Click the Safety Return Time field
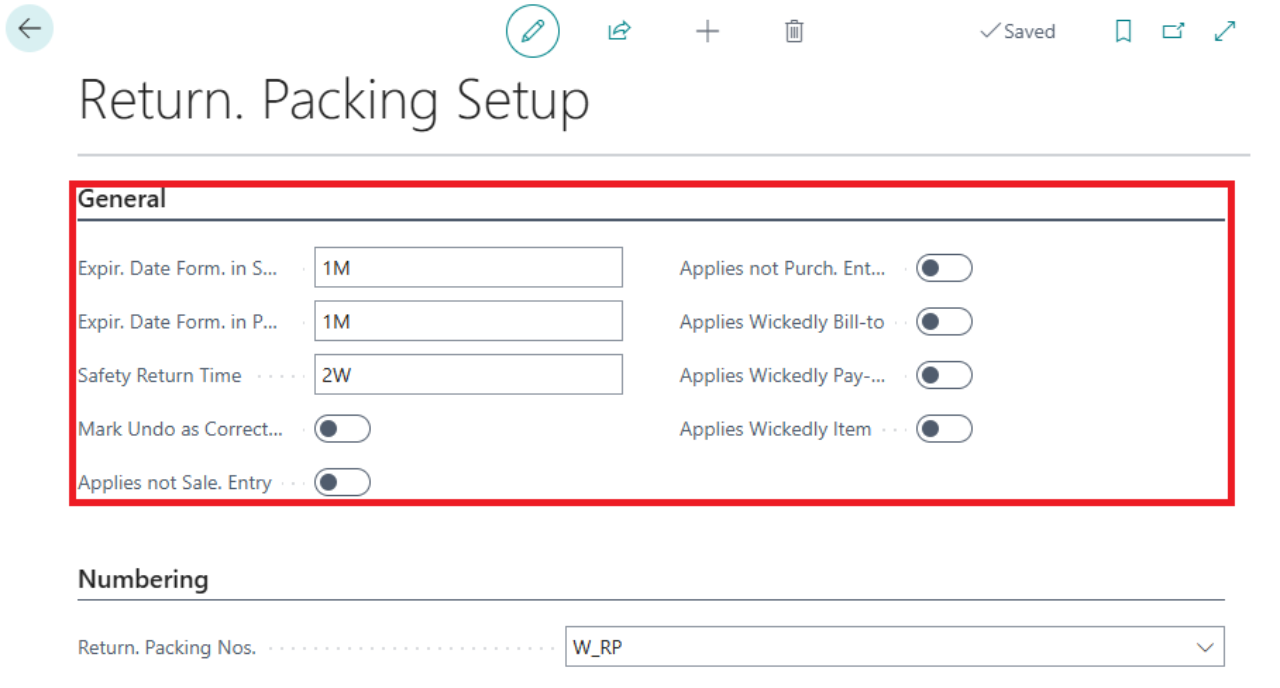 pyautogui.click(x=468, y=375)
